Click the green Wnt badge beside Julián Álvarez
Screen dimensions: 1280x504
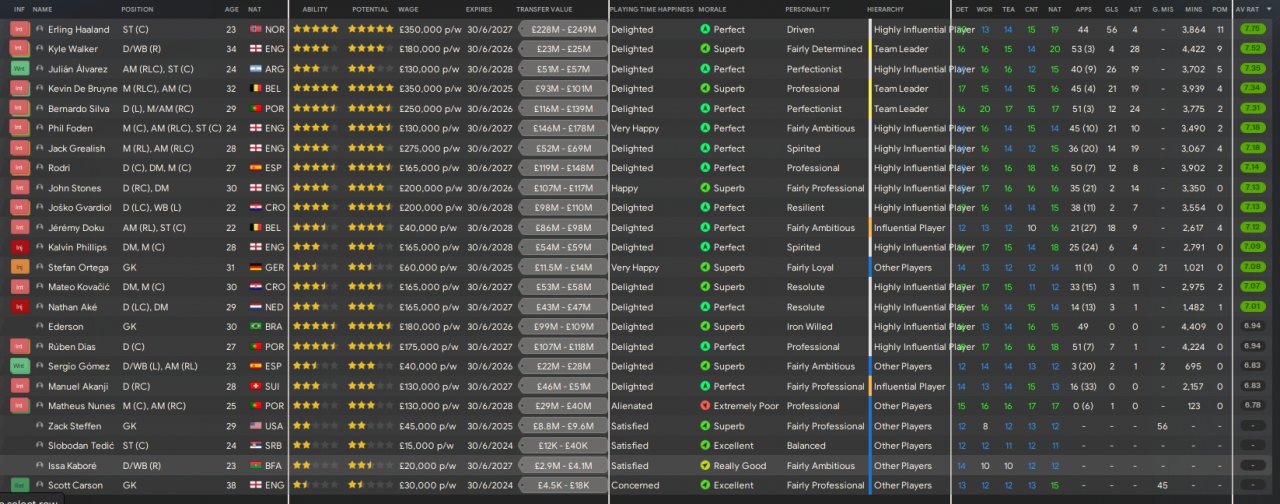click(x=20, y=69)
